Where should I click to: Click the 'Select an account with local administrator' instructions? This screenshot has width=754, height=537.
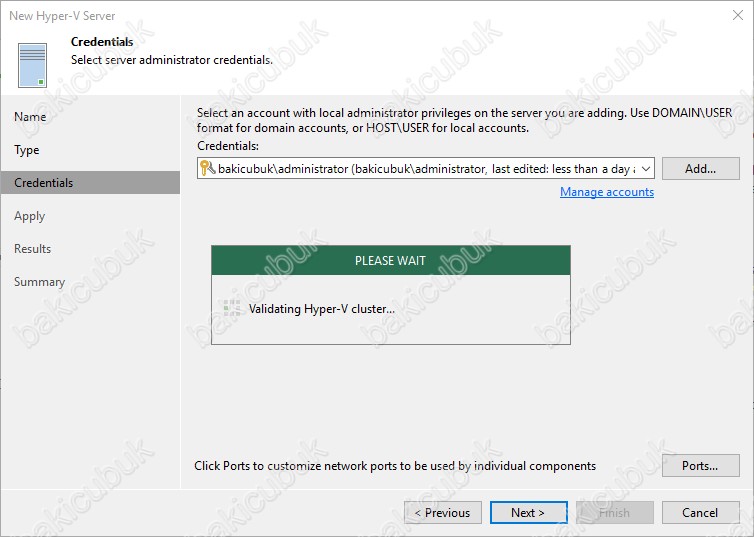(x=465, y=120)
